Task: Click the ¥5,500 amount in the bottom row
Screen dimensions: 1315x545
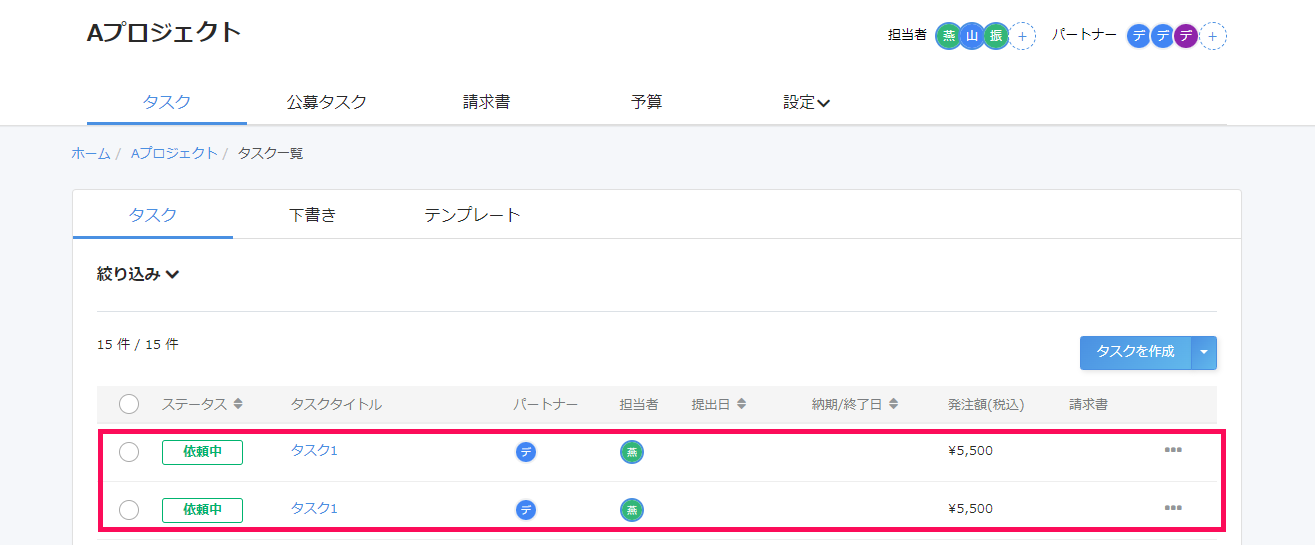Action: (970, 509)
